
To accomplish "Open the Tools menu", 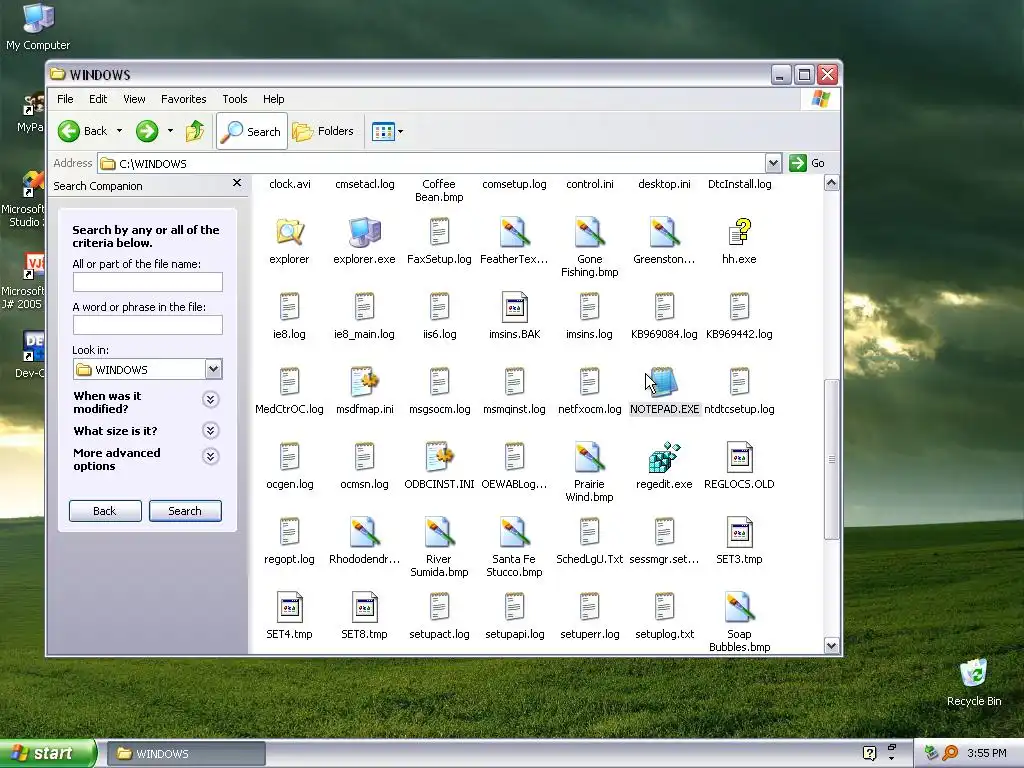I will click(x=234, y=99).
